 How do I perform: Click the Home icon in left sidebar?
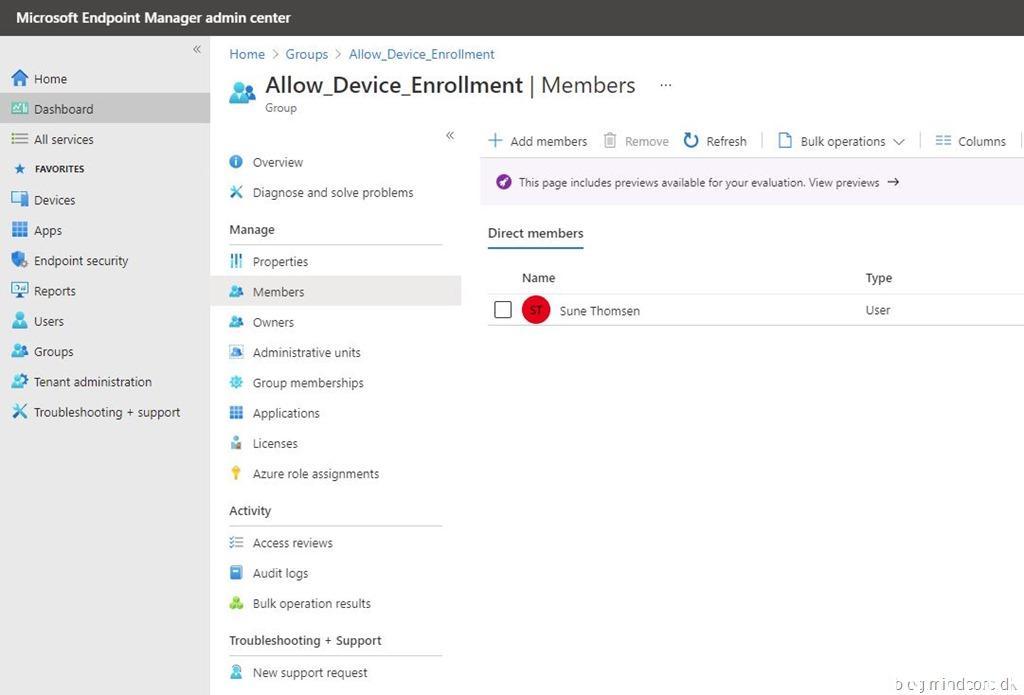pos(19,79)
